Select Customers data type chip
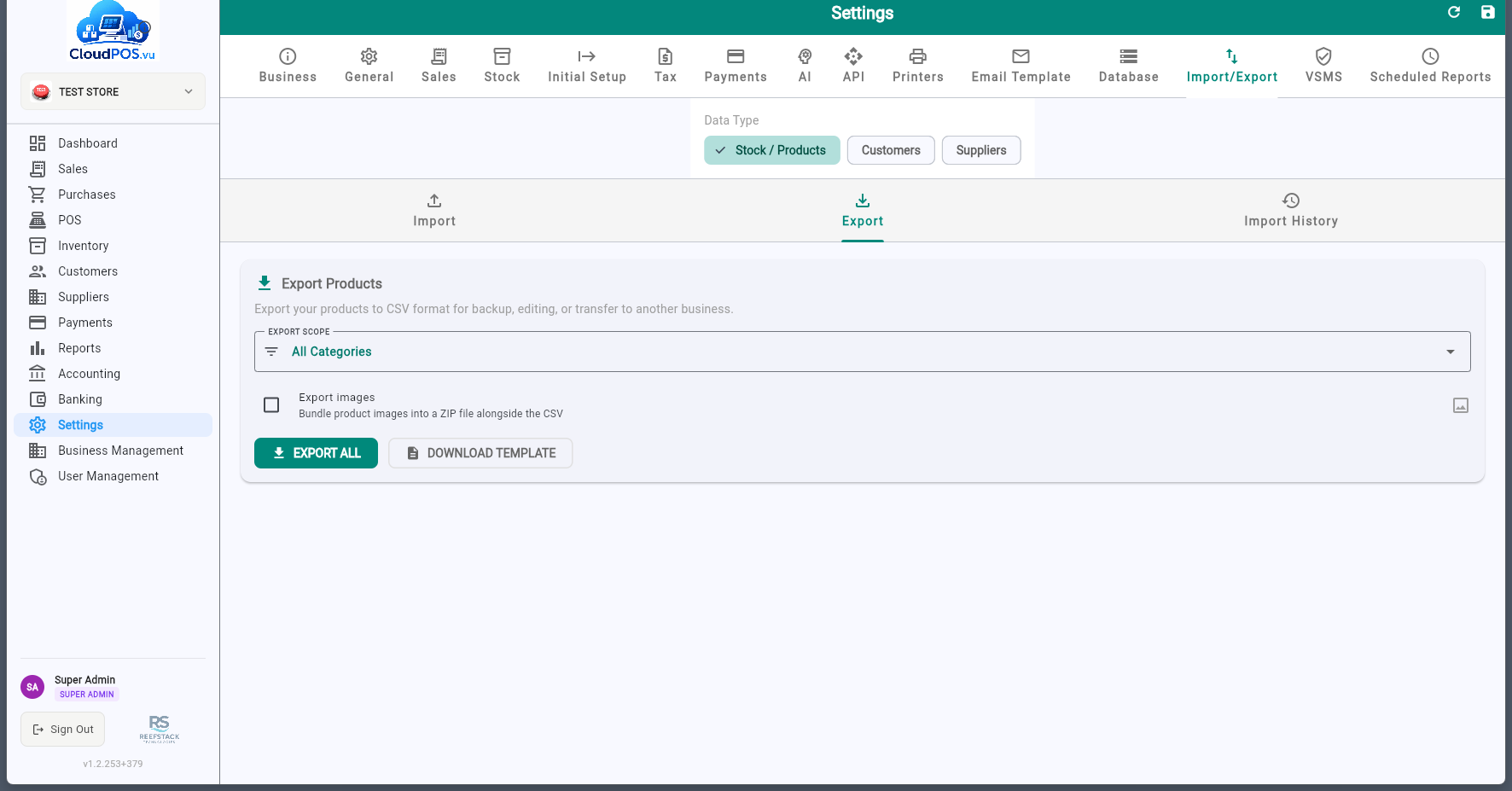The image size is (1512, 791). pyautogui.click(x=891, y=150)
